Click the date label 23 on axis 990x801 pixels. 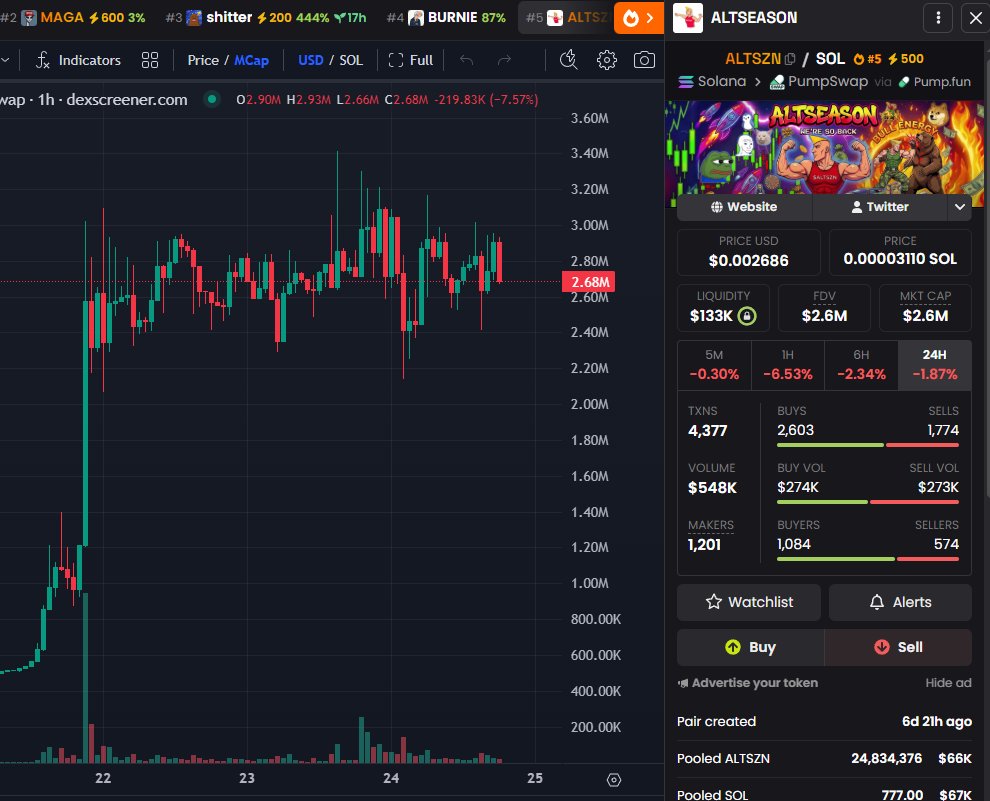point(247,778)
